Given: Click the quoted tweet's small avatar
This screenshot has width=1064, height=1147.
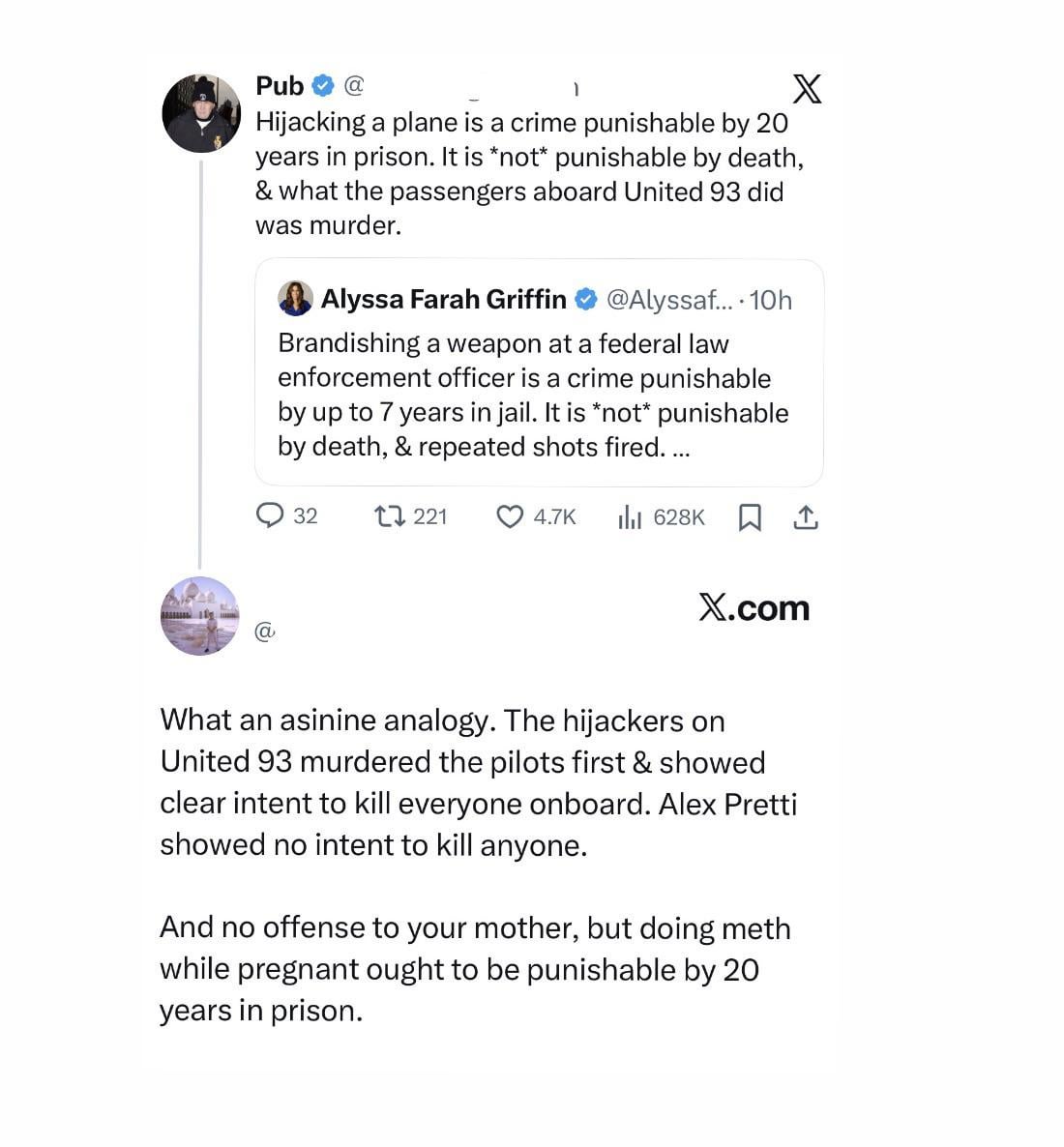Looking at the screenshot, I should click(x=295, y=299).
